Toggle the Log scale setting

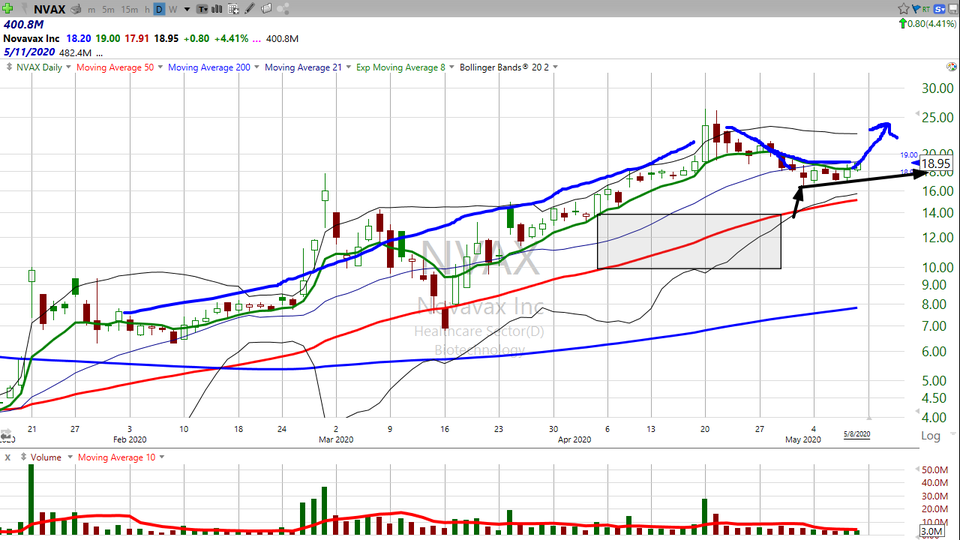(929, 437)
